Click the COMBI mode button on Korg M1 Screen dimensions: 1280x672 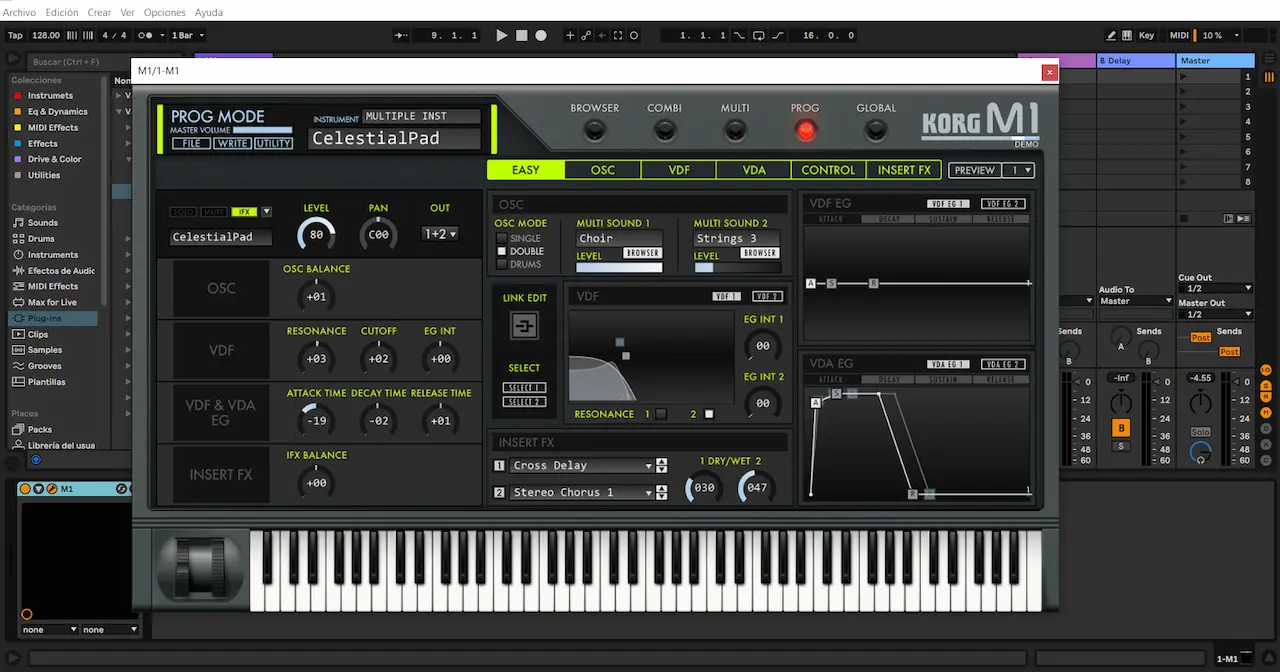(665, 130)
